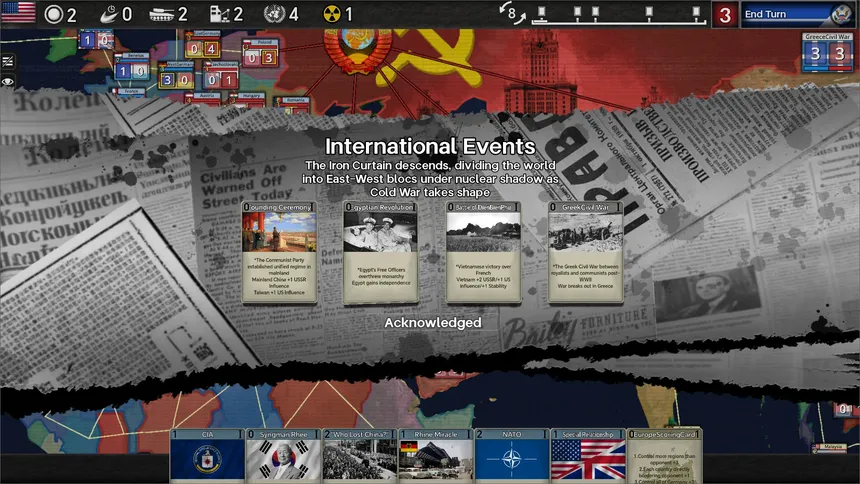Image resolution: width=860 pixels, height=484 pixels.
Task: Click the Benelux country box on map
Action: click(x=132, y=66)
